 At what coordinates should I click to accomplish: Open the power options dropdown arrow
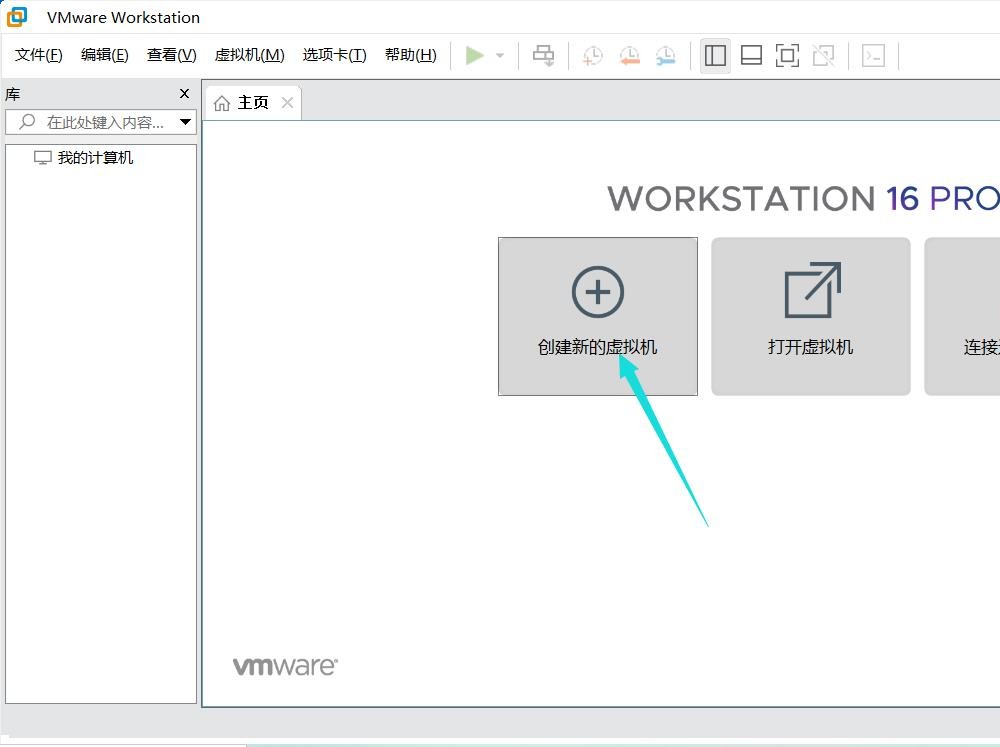point(500,56)
